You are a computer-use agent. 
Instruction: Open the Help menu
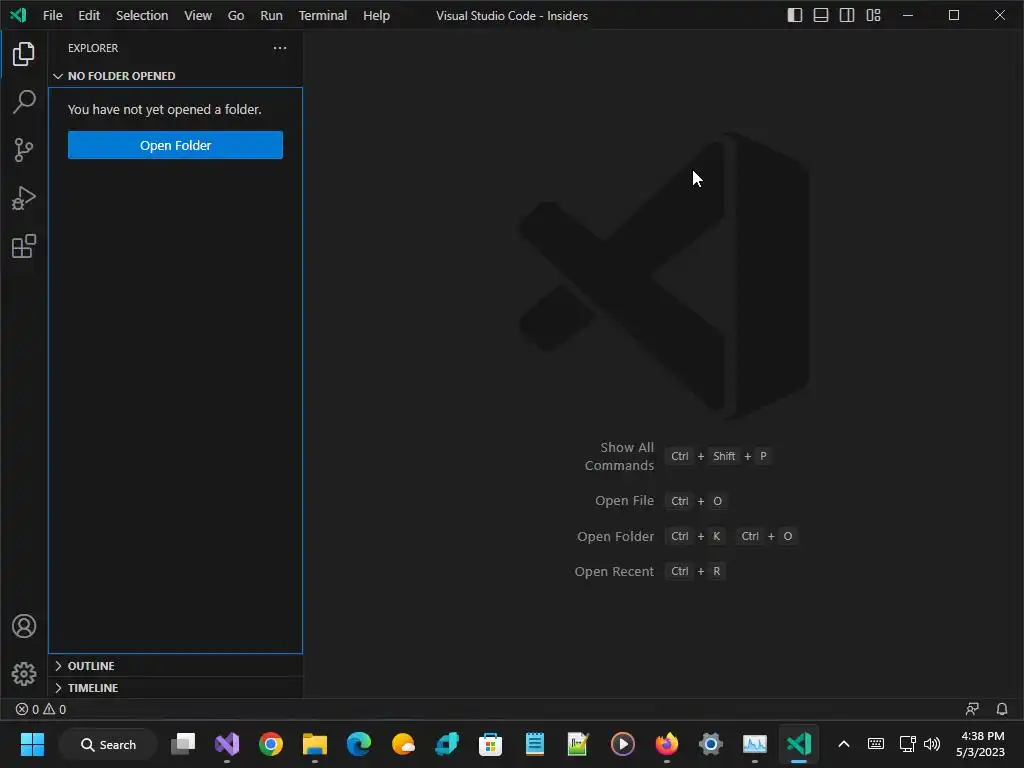376,15
